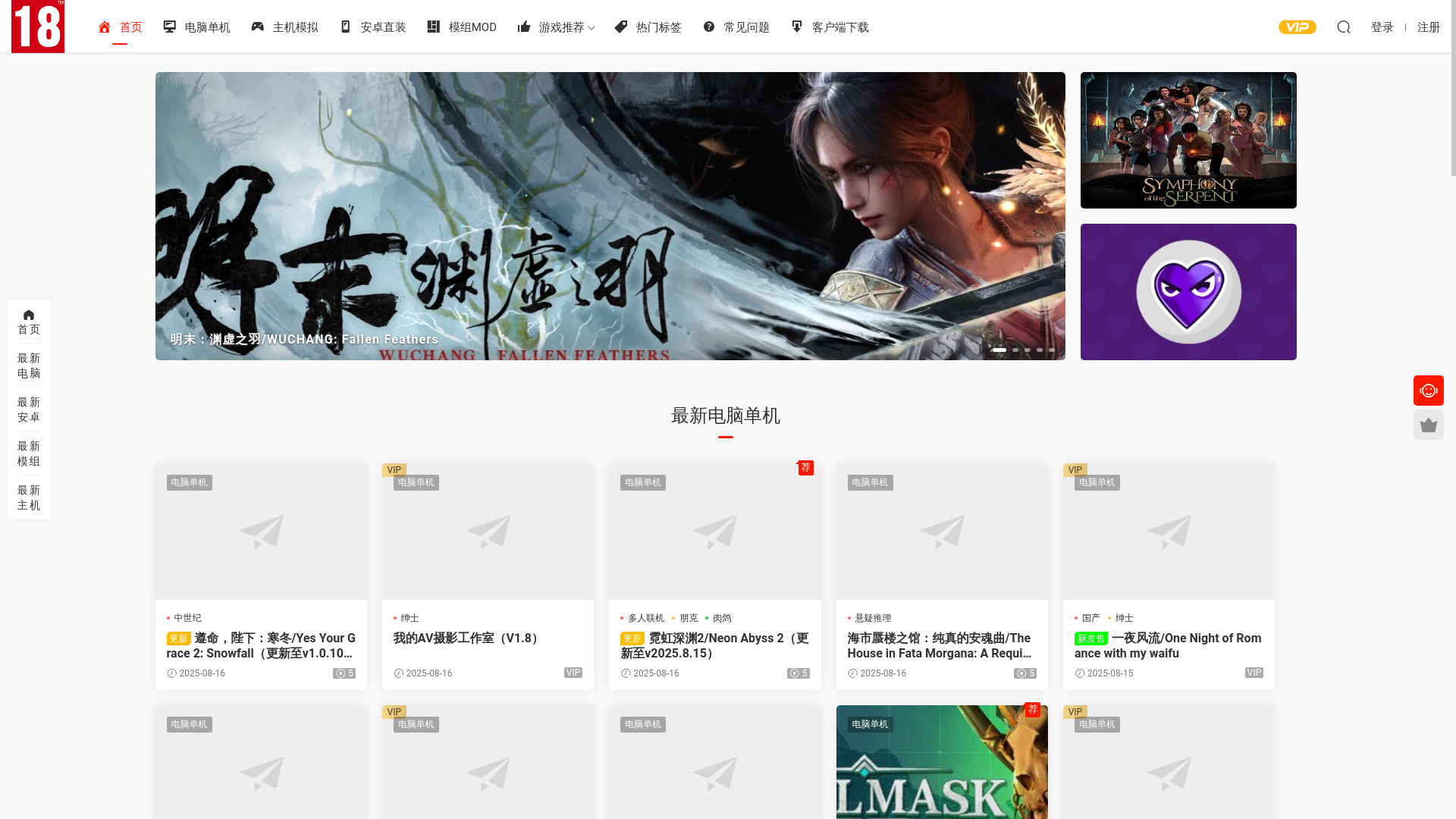Click 电脑单机 label on Neon Abyss card
This screenshot has height=819, width=1456.
(x=642, y=482)
